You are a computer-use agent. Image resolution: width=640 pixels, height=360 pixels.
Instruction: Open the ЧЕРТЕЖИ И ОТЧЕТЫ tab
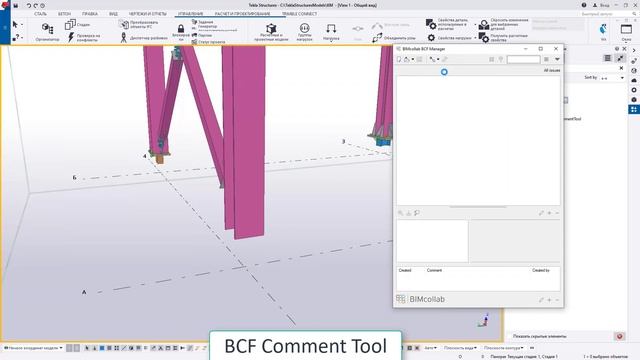pyautogui.click(x=148, y=14)
